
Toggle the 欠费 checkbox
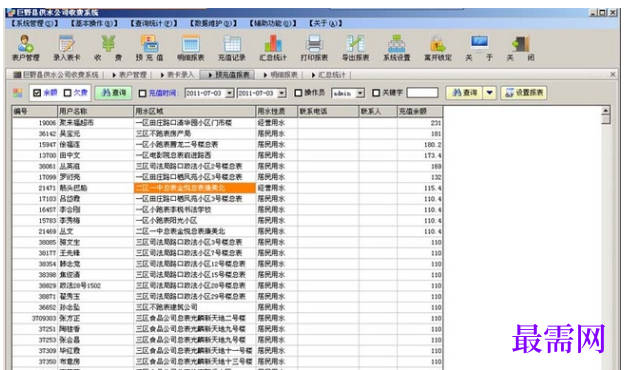(x=68, y=93)
